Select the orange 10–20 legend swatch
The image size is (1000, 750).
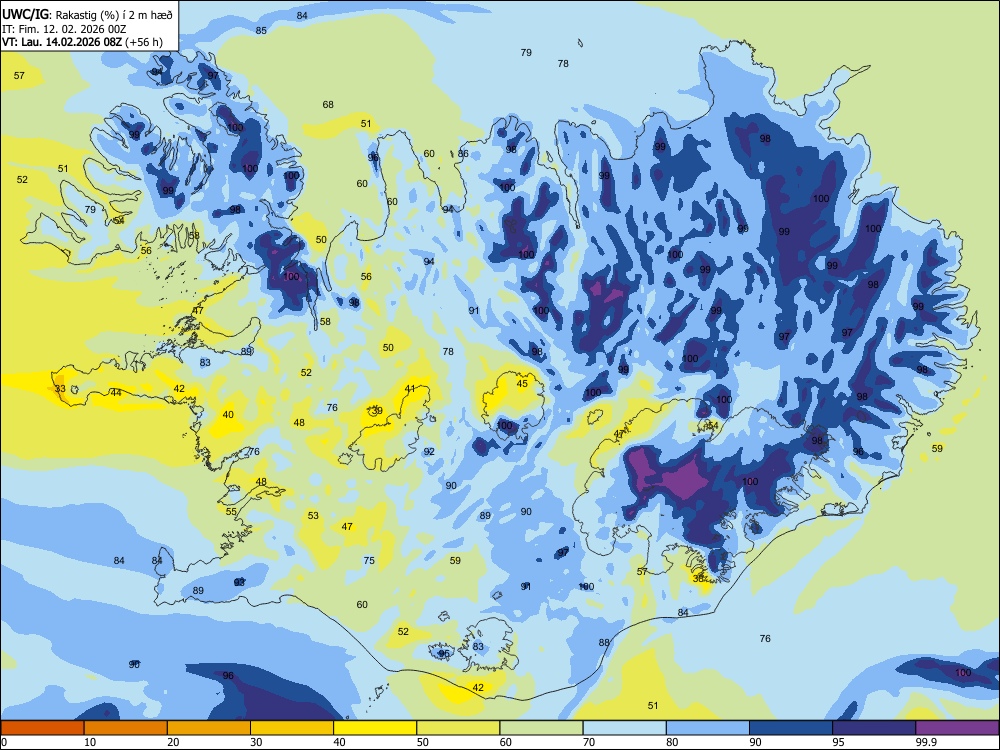tap(126, 728)
